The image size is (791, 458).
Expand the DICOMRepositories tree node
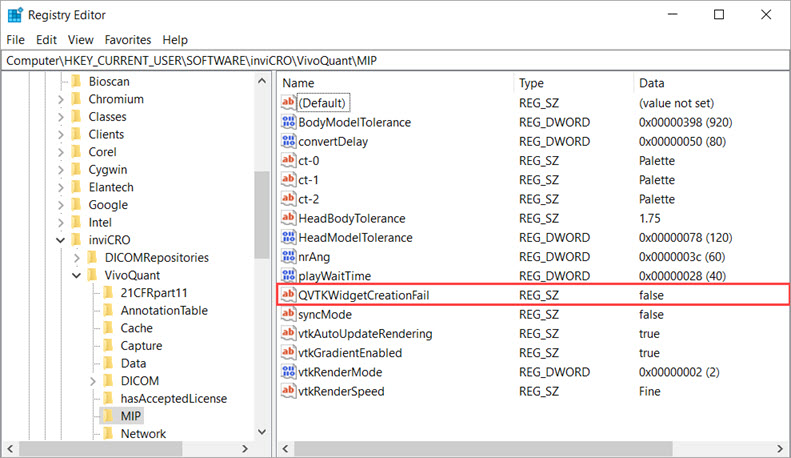coord(77,258)
